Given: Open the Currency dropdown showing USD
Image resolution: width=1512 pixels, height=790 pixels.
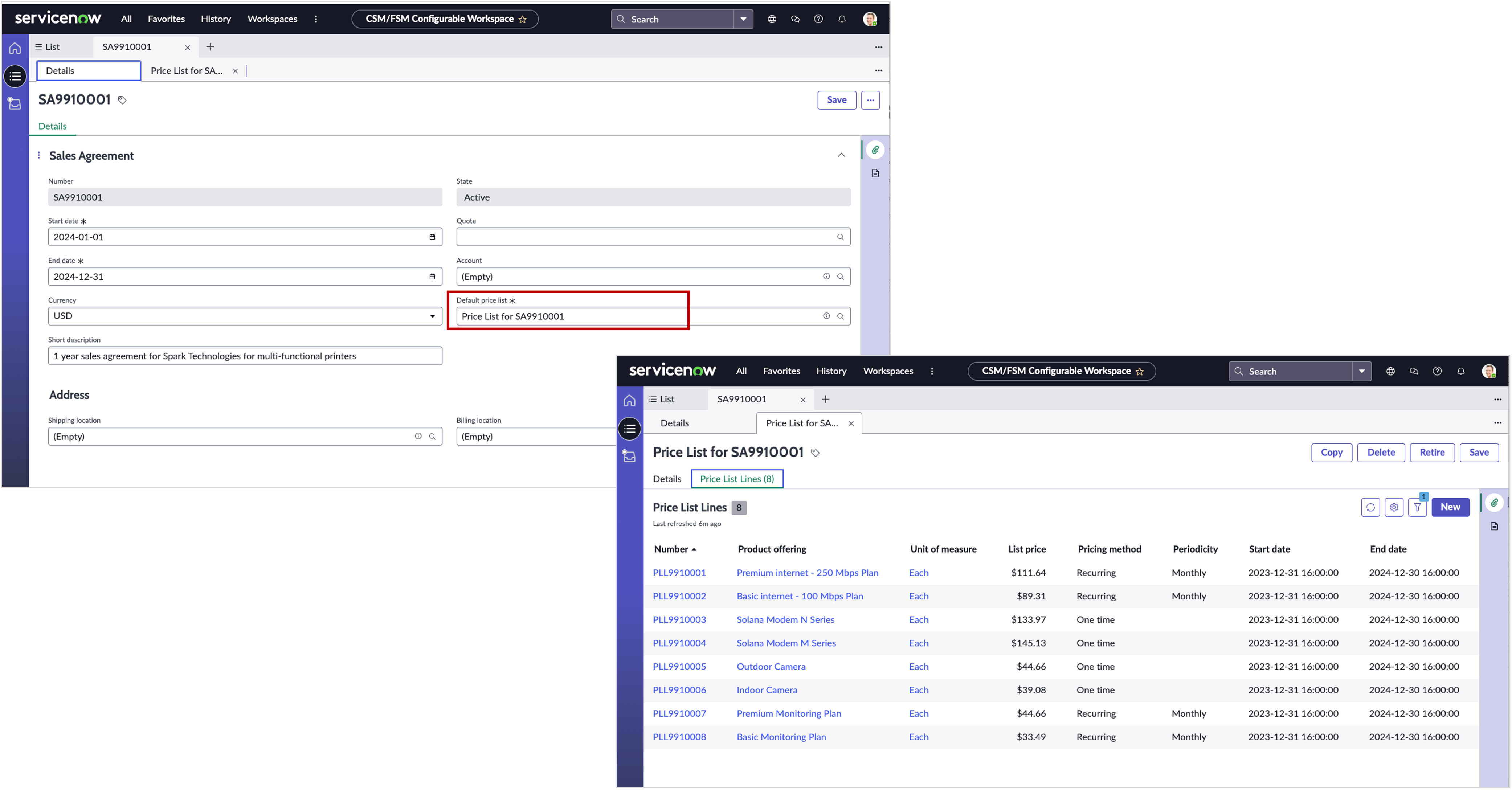Looking at the screenshot, I should 245,316.
